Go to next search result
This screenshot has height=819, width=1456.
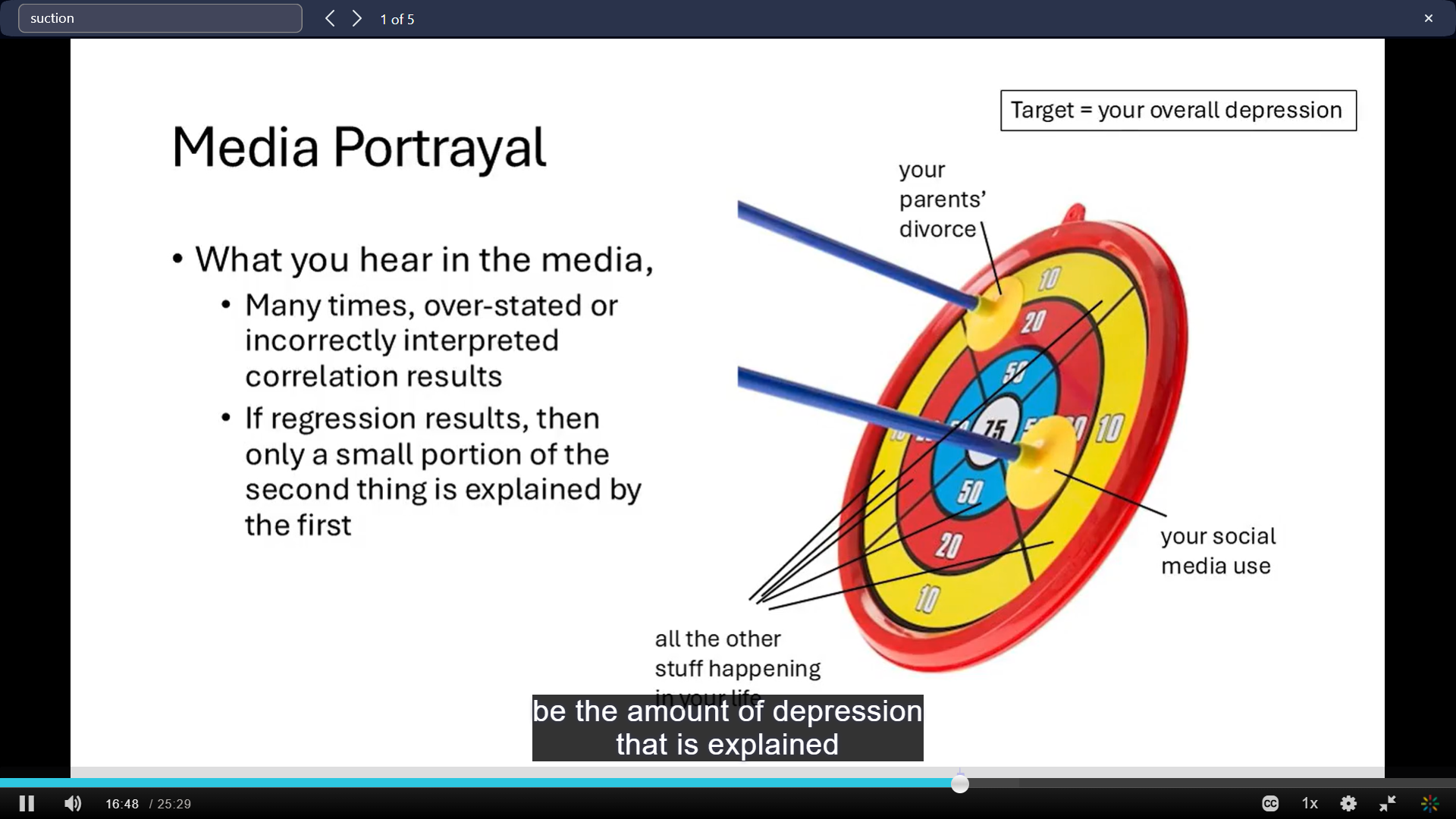[357, 19]
